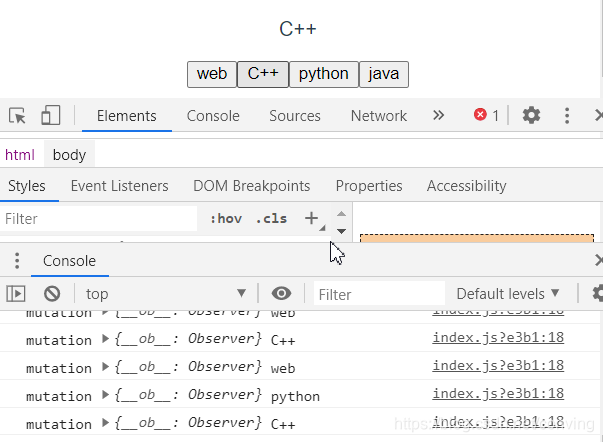This screenshot has height=442, width=603.
Task: Click the red error count indicator
Action: [x=486, y=116]
